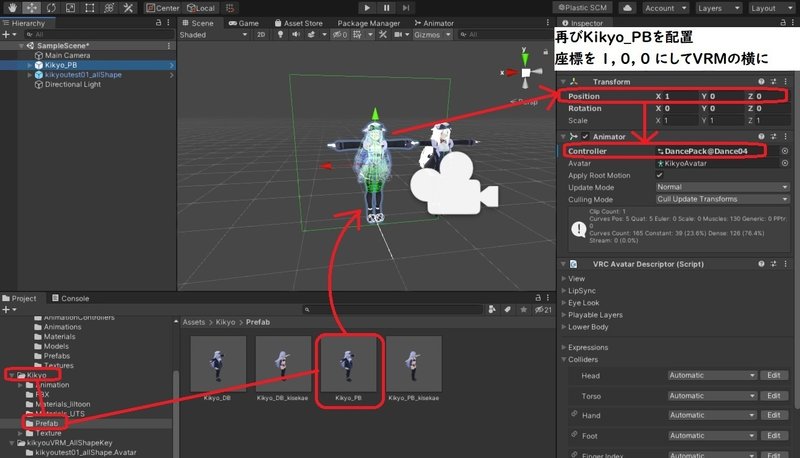800x458 pixels.
Task: Switch to the Game tab
Action: (x=243, y=23)
